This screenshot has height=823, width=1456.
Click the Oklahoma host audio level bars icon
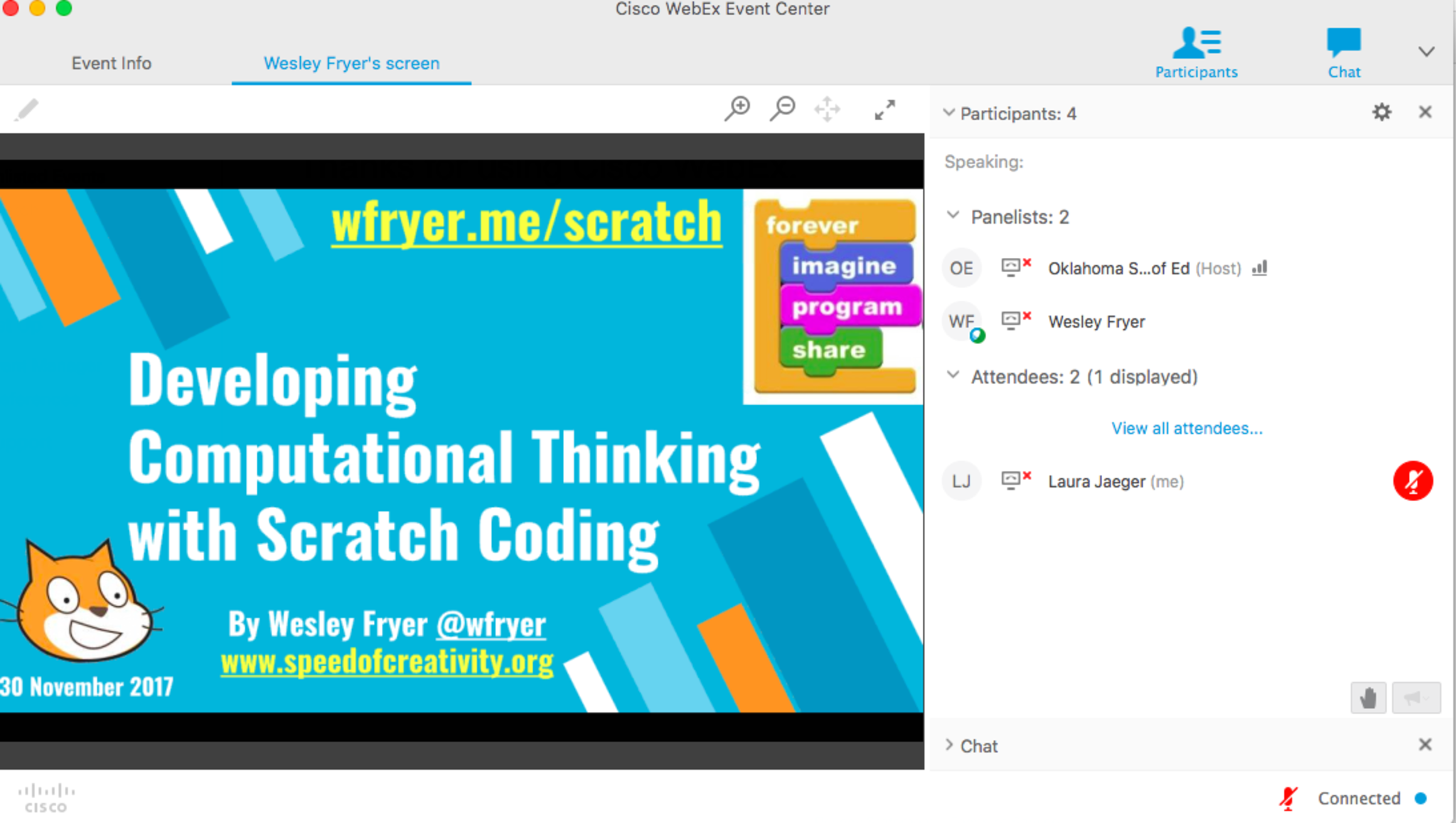tap(1259, 268)
